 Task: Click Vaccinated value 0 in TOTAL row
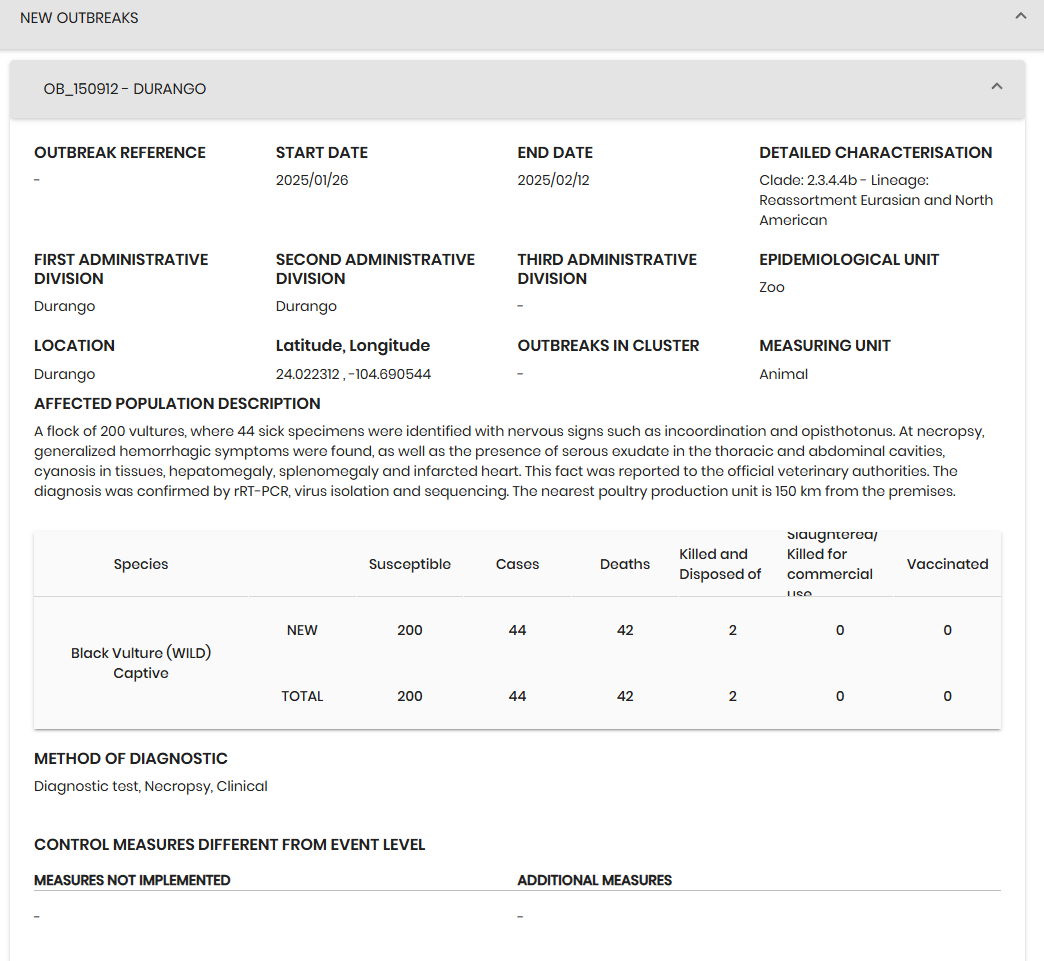[947, 696]
